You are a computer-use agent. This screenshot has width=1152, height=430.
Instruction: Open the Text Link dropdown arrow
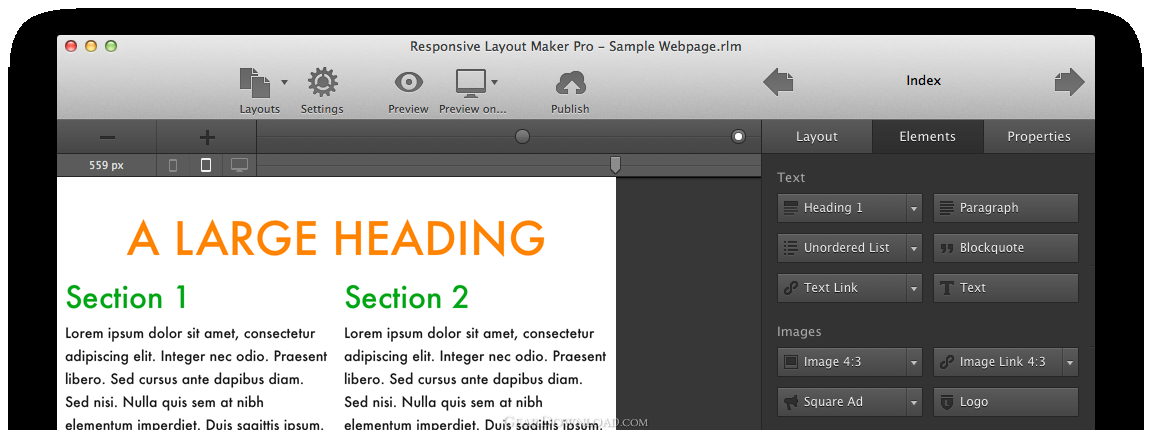point(914,288)
